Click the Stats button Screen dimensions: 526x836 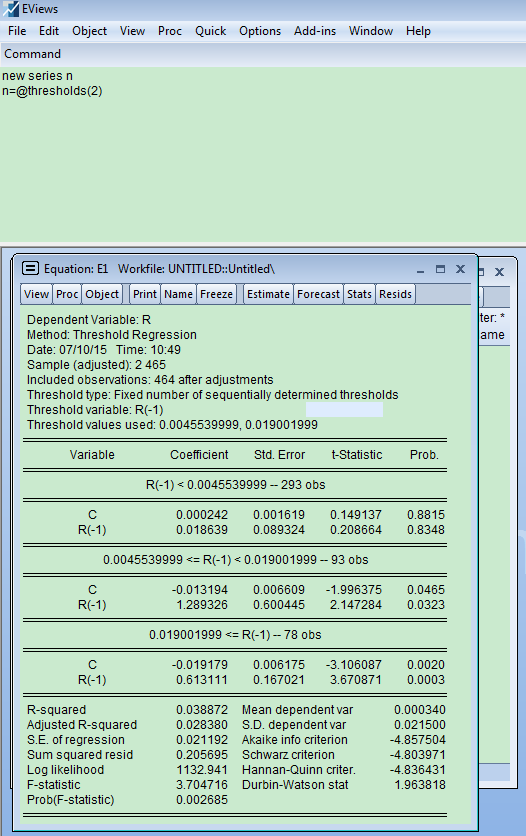click(x=360, y=294)
